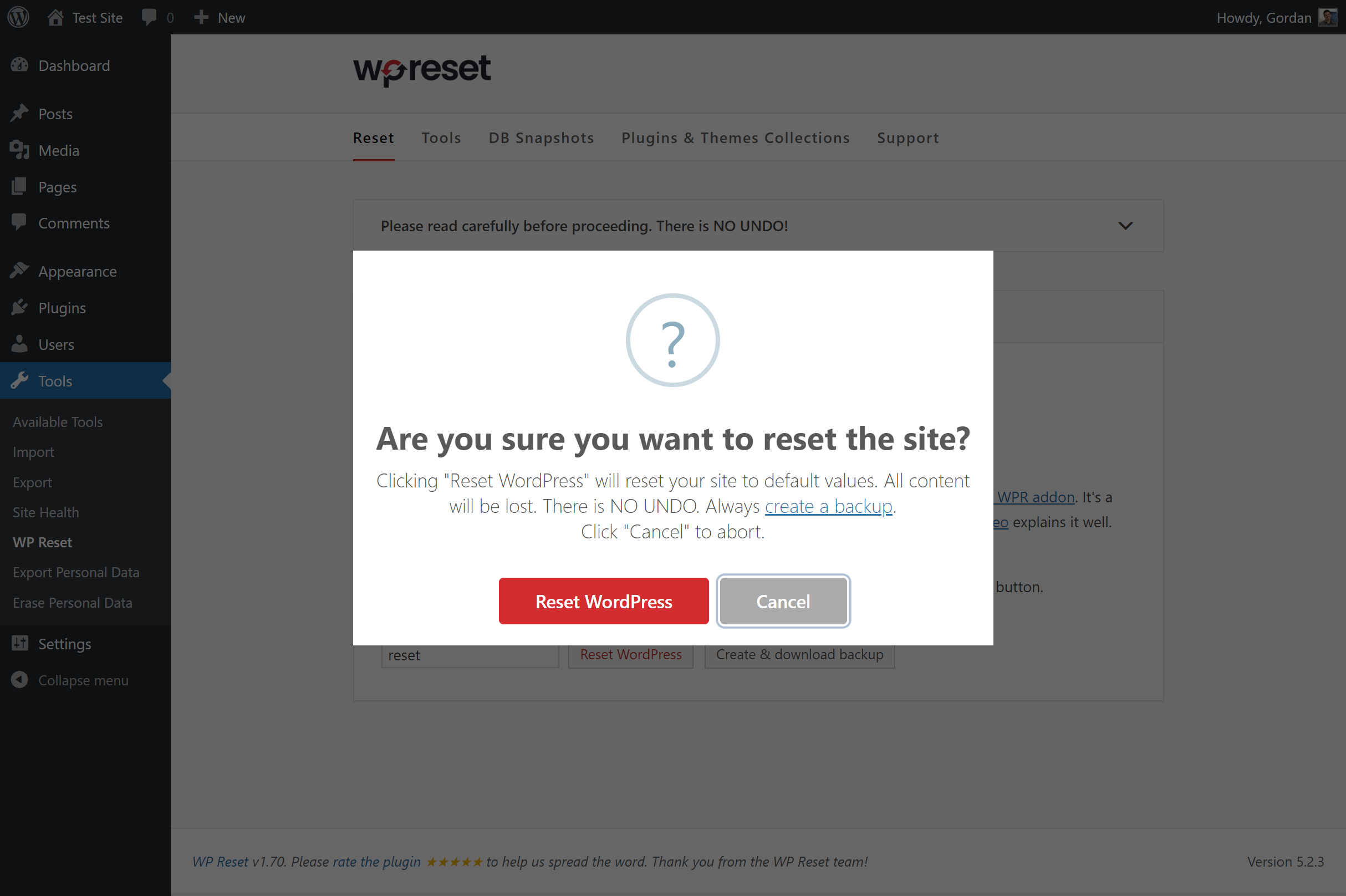This screenshot has width=1346, height=896.
Task: Switch to the Tools tab
Action: tap(441, 138)
